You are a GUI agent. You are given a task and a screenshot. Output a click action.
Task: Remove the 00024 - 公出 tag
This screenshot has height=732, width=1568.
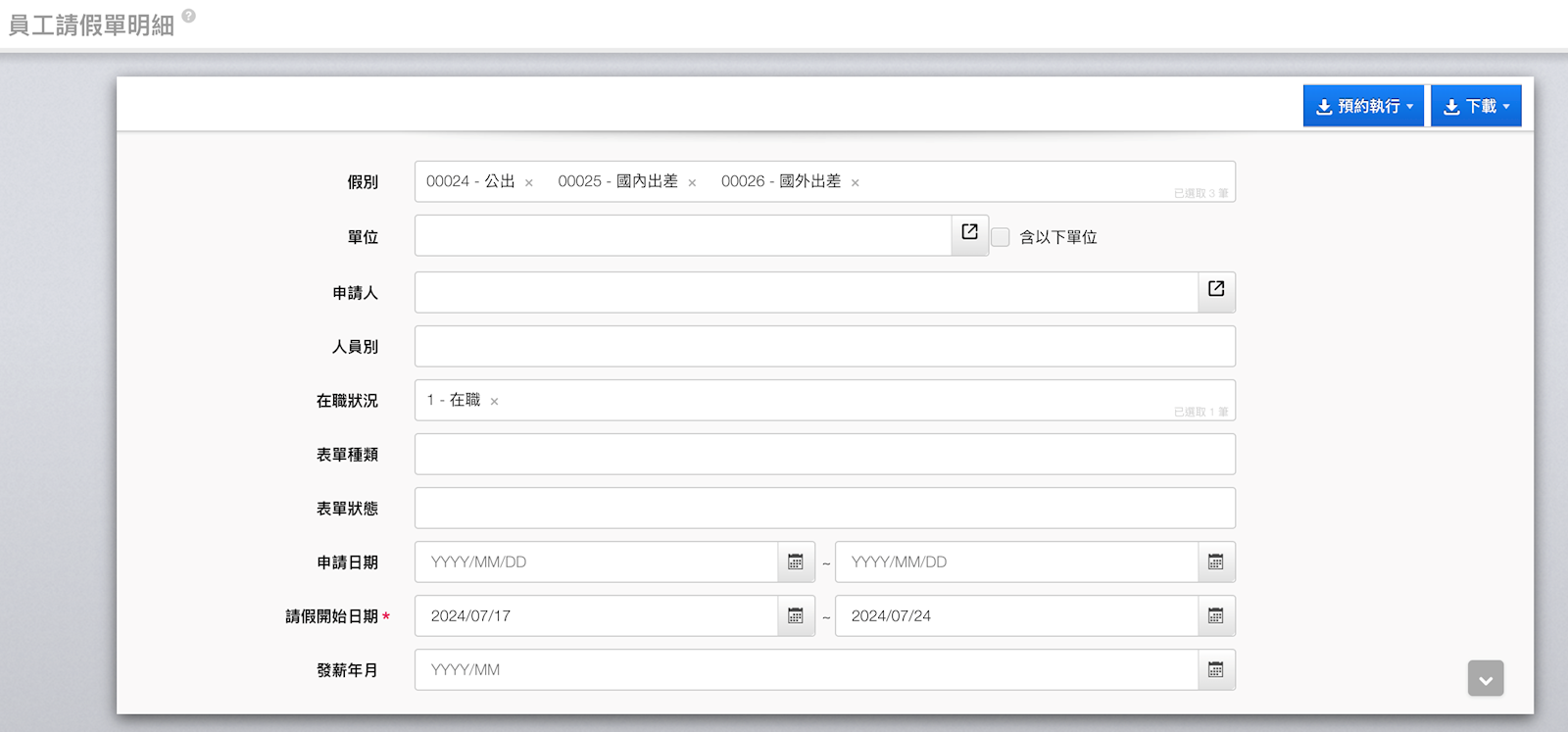(x=529, y=183)
